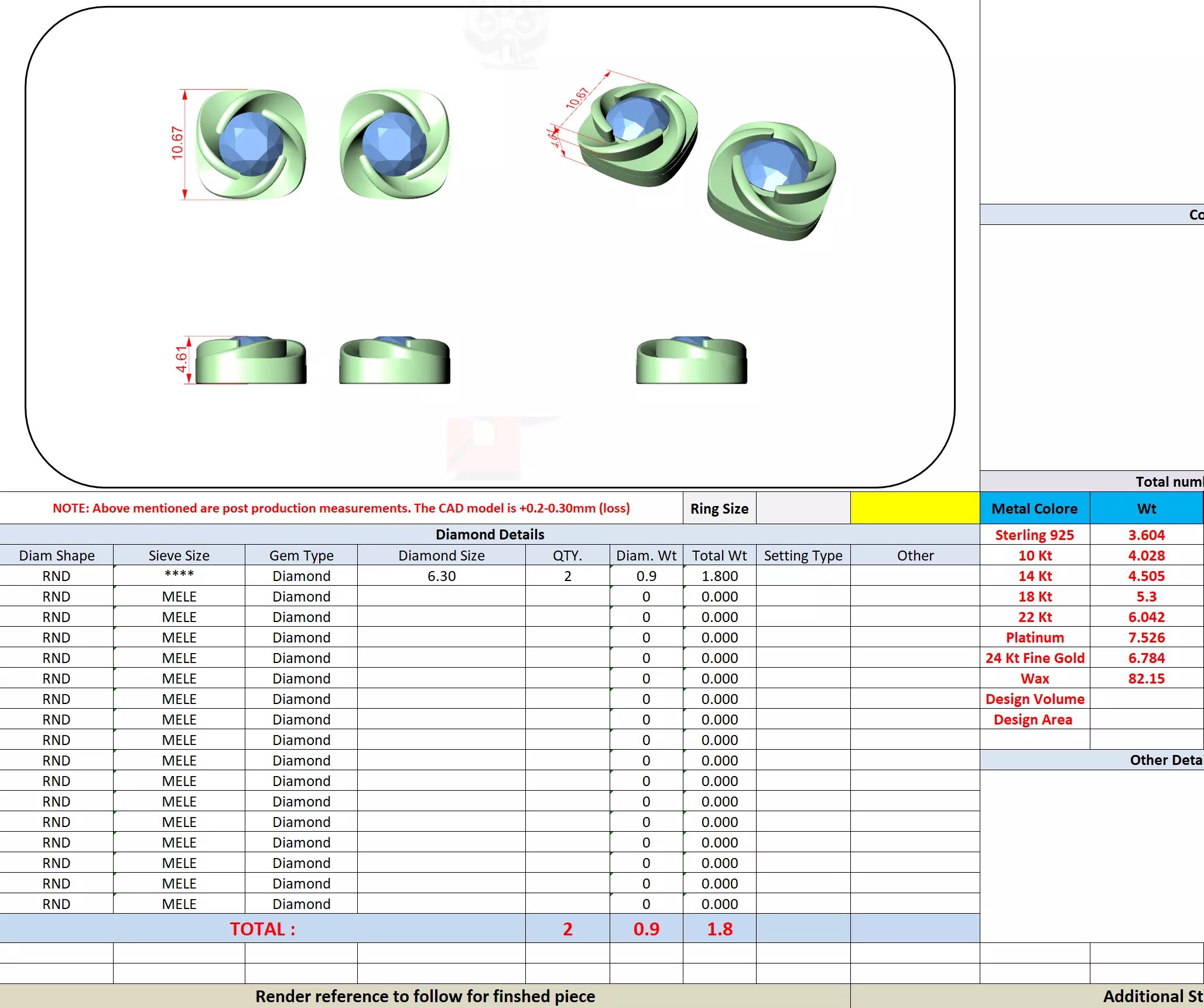Screen dimensions: 1204x1008
Task: Select the **** sieve size cell
Action: pos(179,576)
